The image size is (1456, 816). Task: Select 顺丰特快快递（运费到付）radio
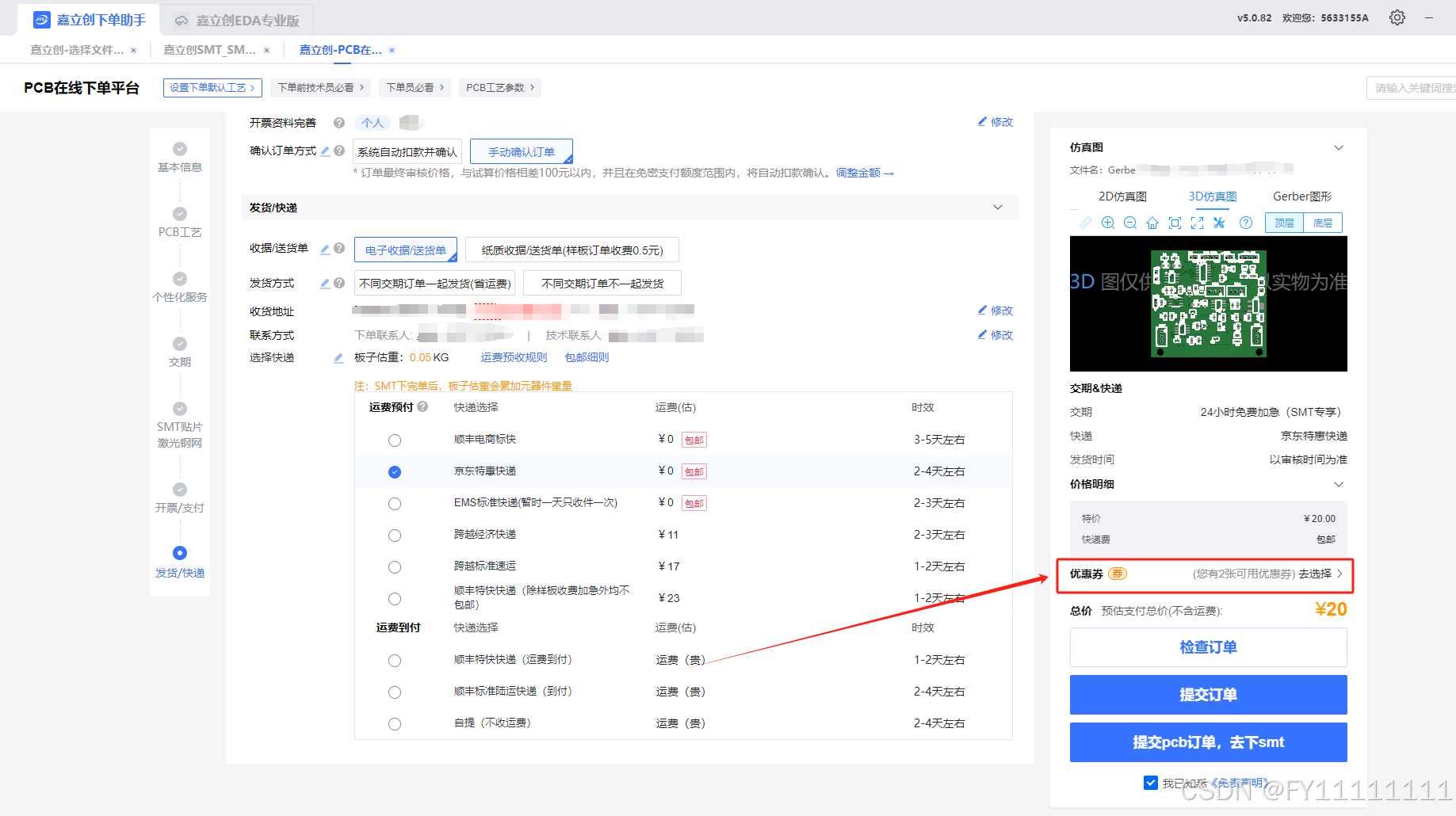pyautogui.click(x=395, y=661)
